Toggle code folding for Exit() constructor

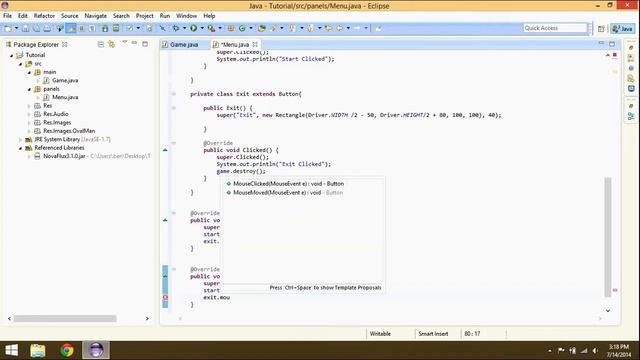[x=173, y=108]
